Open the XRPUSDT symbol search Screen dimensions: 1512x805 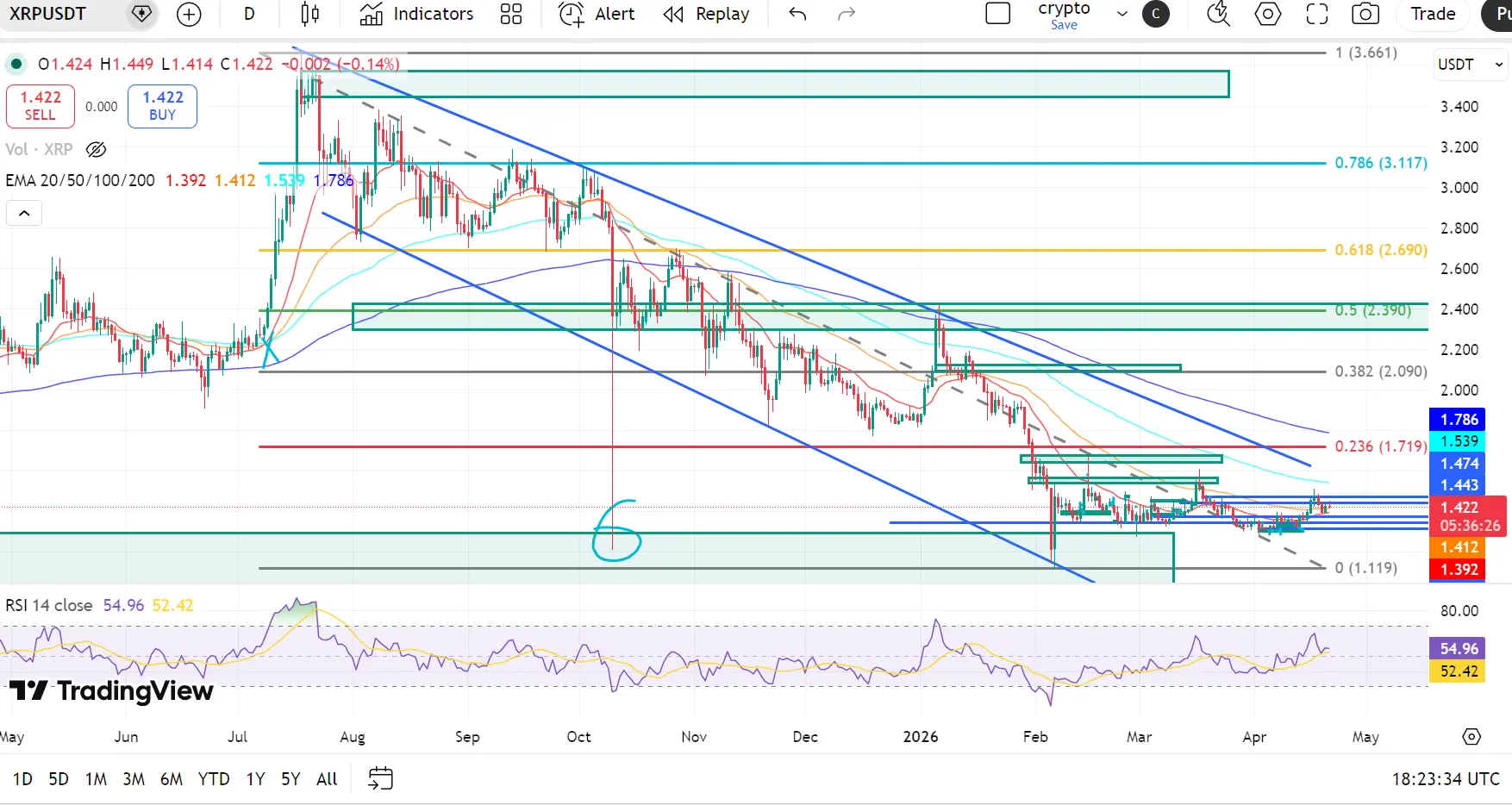pos(47,14)
